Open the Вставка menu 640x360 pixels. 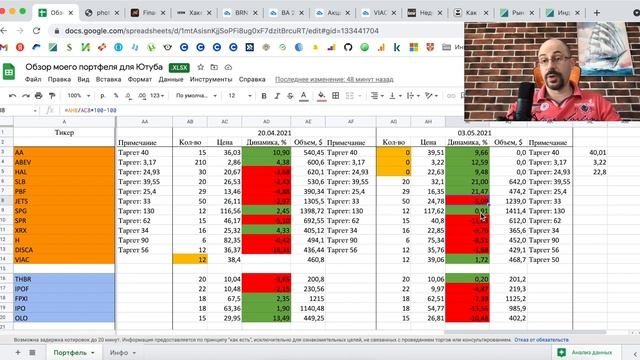pyautogui.click(x=108, y=79)
